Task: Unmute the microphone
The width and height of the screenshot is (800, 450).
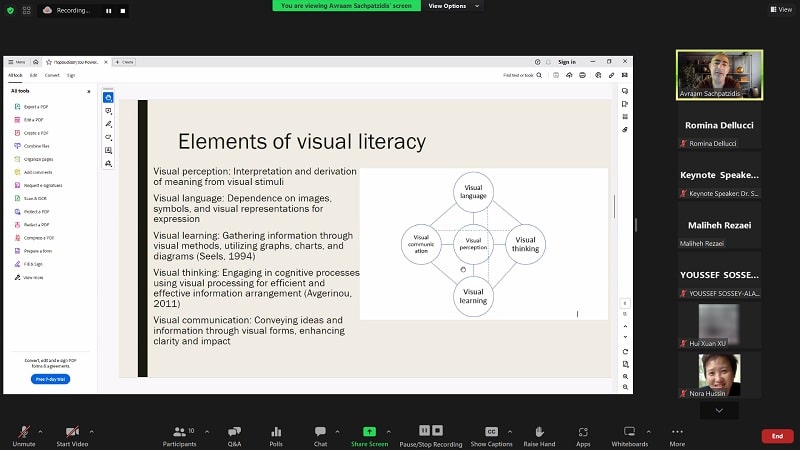Action: tap(24, 435)
